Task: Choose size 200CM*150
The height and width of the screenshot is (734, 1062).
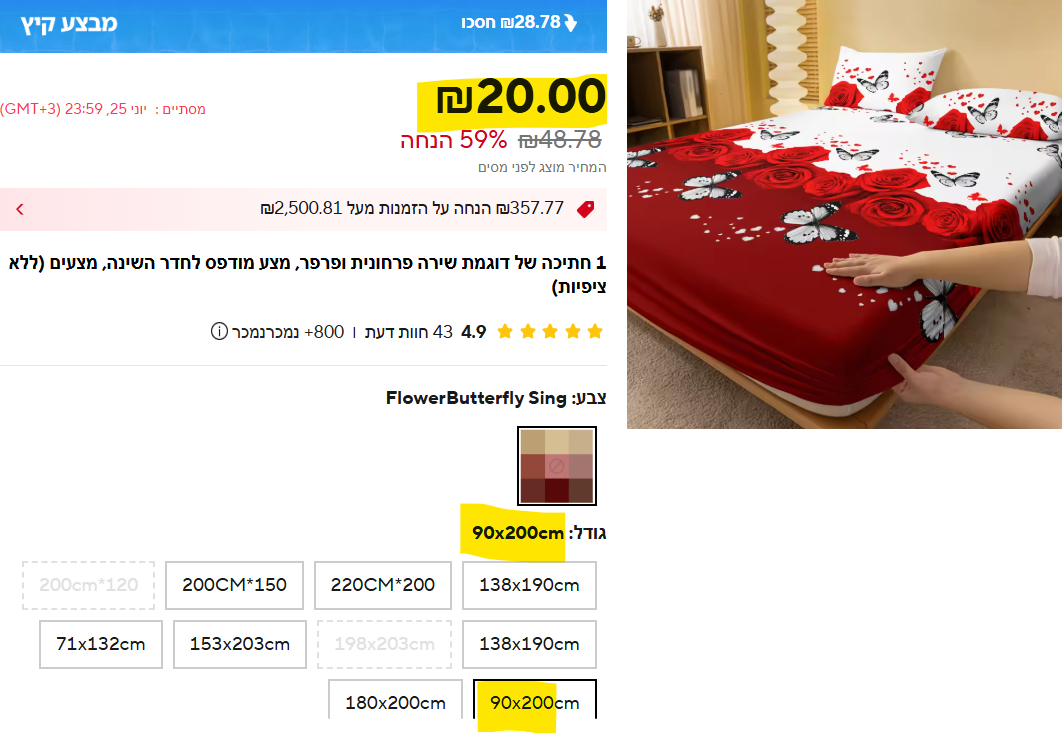Action: click(234, 585)
